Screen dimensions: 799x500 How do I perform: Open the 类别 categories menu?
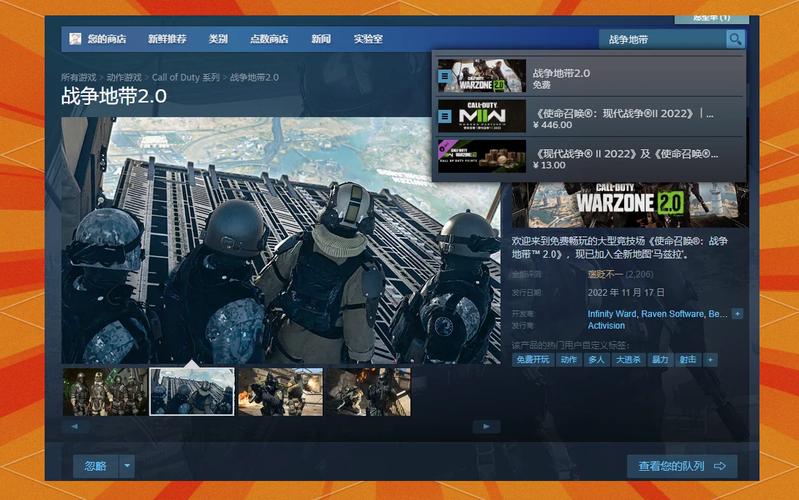click(x=218, y=39)
